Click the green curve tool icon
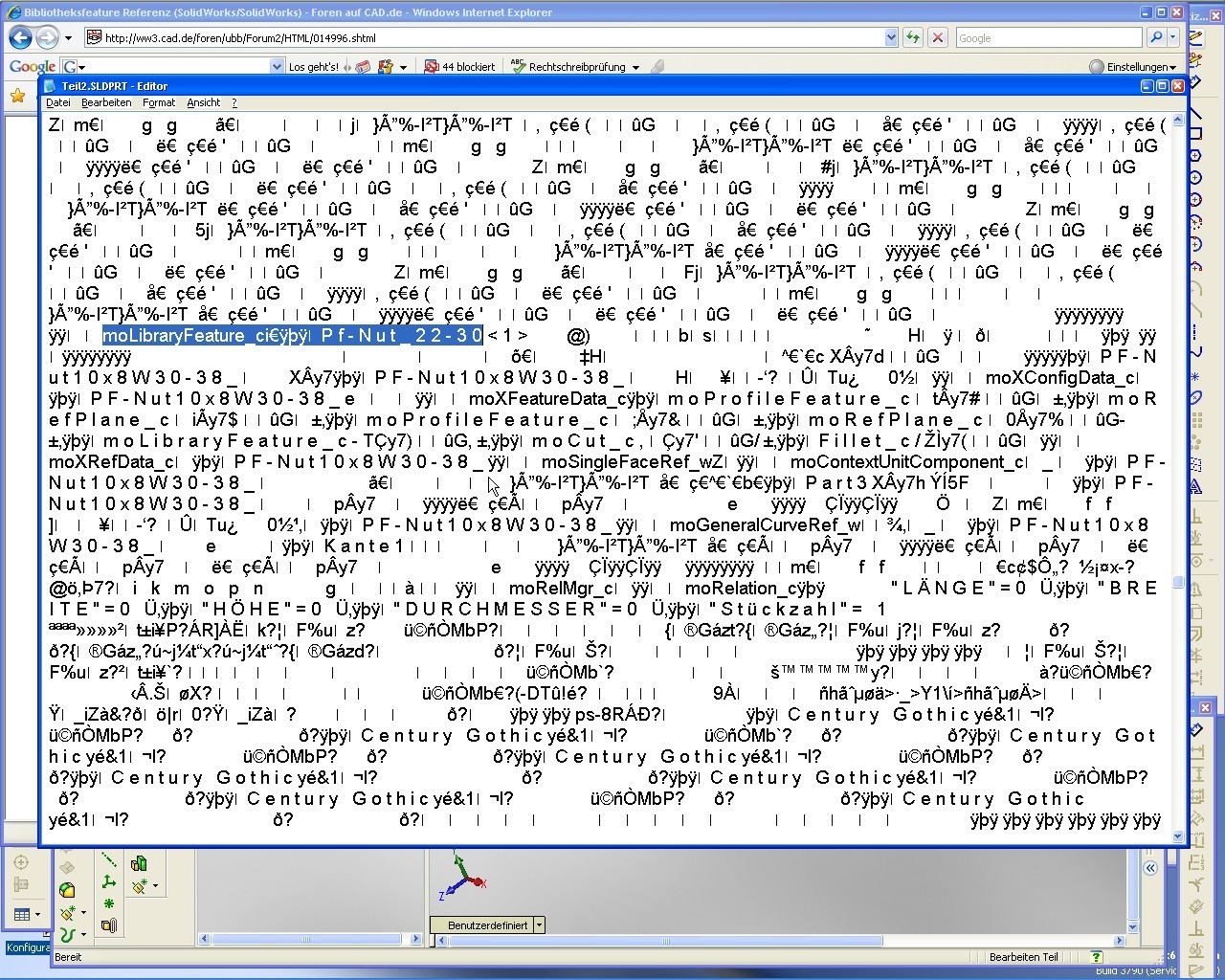 [66, 935]
